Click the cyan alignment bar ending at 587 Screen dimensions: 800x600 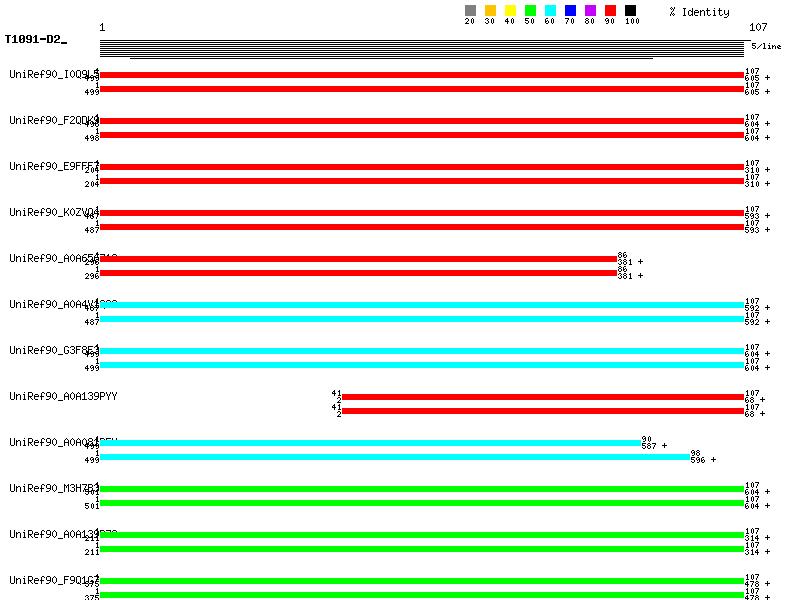click(369, 443)
